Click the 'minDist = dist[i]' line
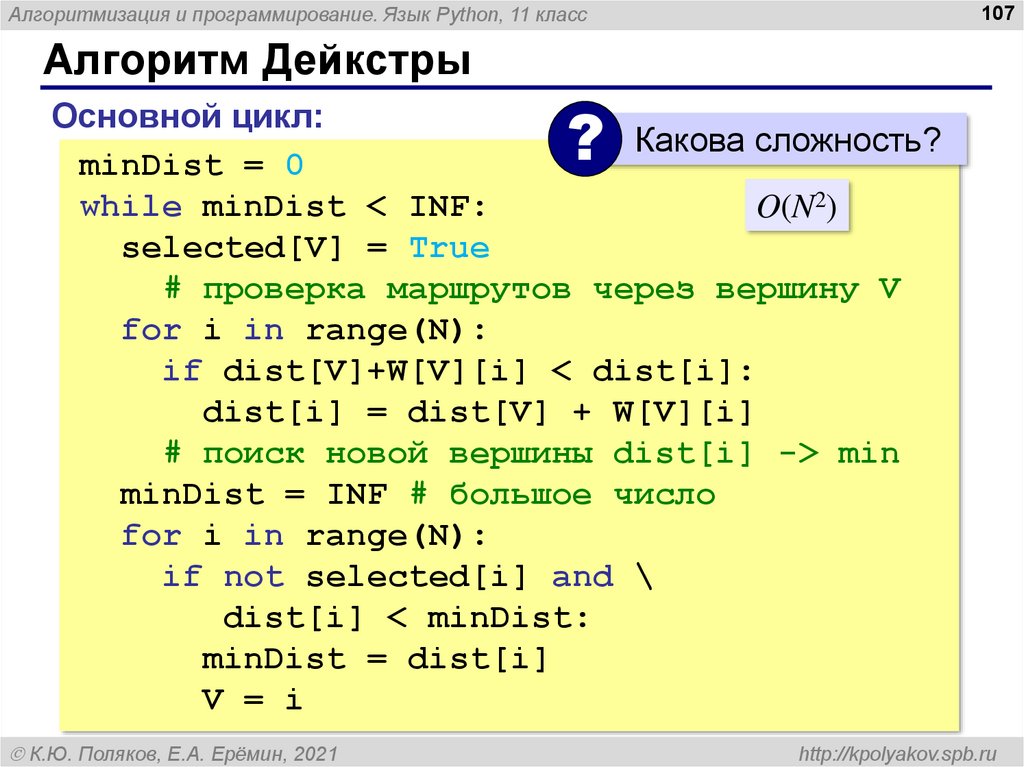Screen dimensions: 1024x767 click(x=374, y=659)
